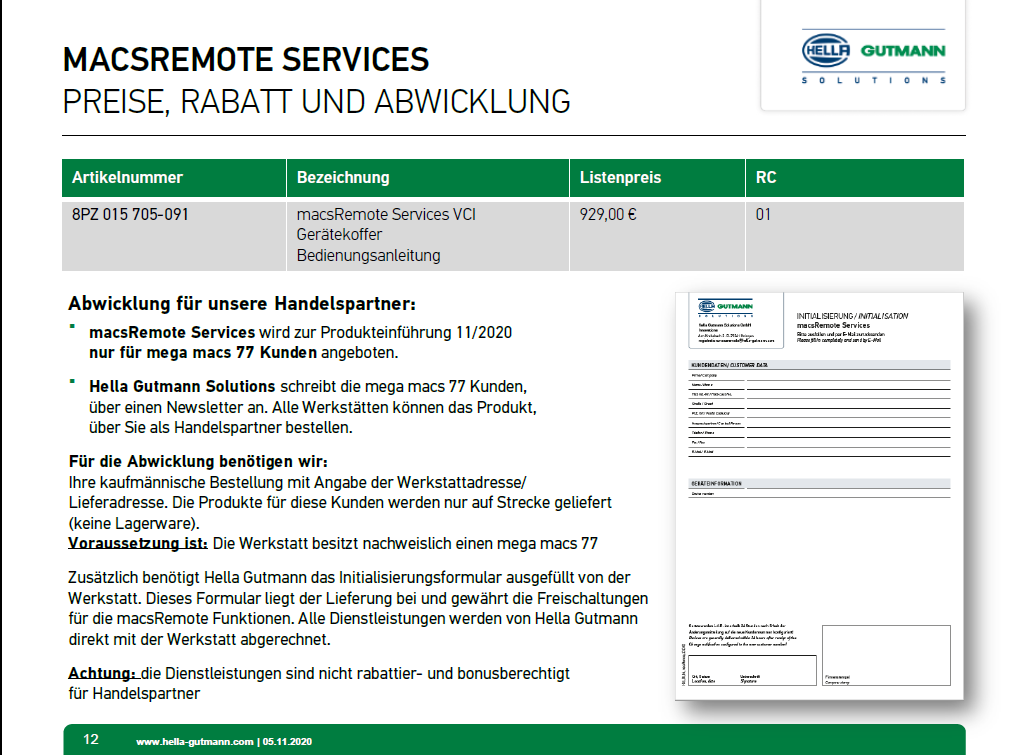The height and width of the screenshot is (755, 1026).
Task: Click the 'Abwicklung für unsere Handelspartner:' heading
Action: click(242, 304)
